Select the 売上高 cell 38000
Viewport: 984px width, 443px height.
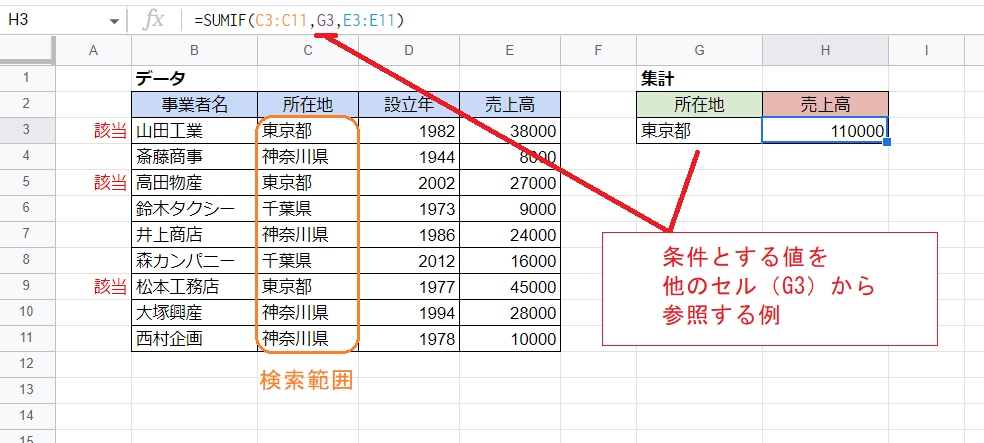pos(510,131)
